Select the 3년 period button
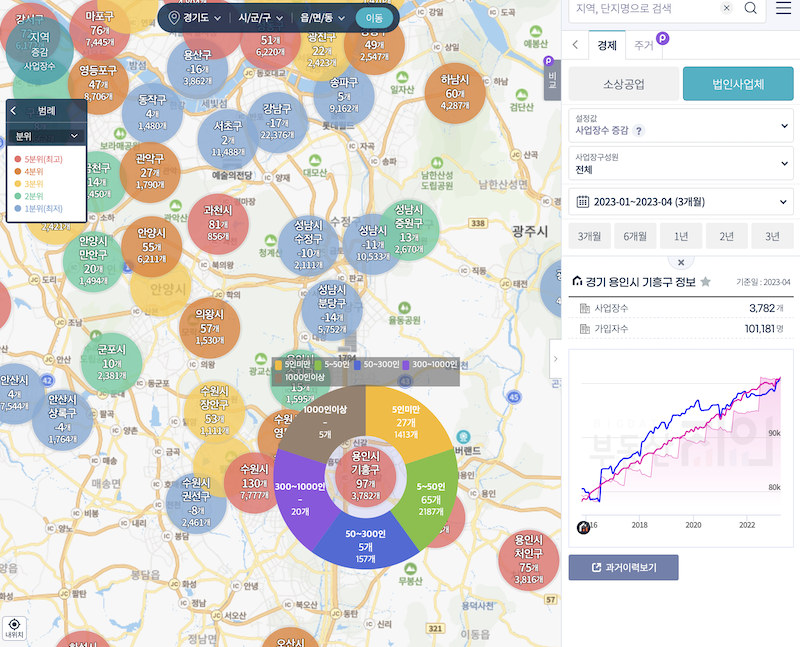This screenshot has width=800, height=647. (x=772, y=236)
